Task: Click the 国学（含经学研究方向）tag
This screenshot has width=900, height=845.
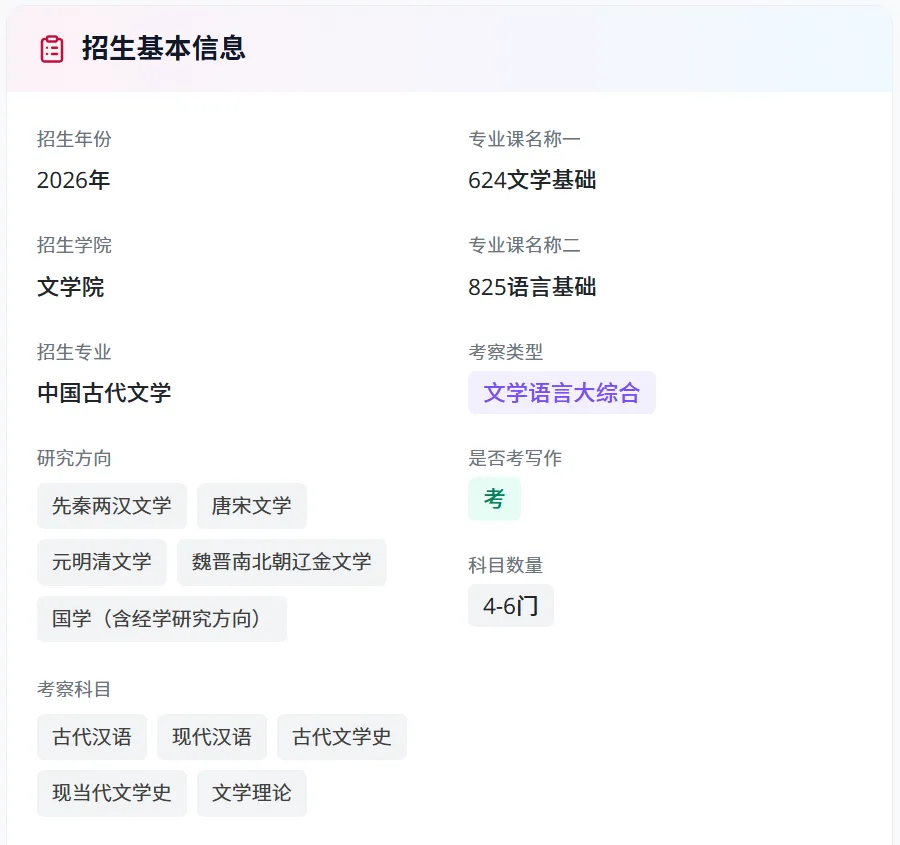Action: (162, 619)
